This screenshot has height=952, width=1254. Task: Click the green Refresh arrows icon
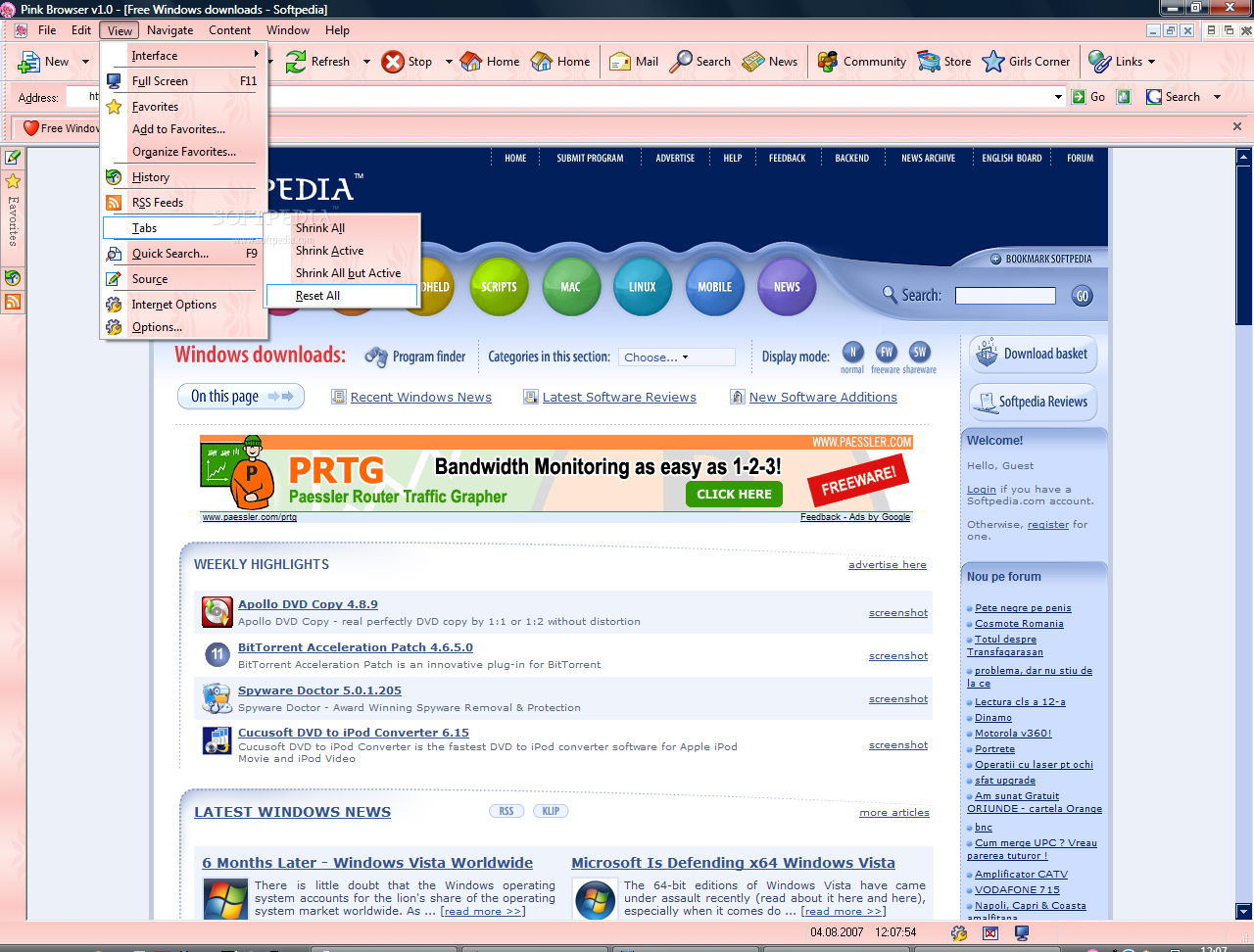click(x=296, y=62)
